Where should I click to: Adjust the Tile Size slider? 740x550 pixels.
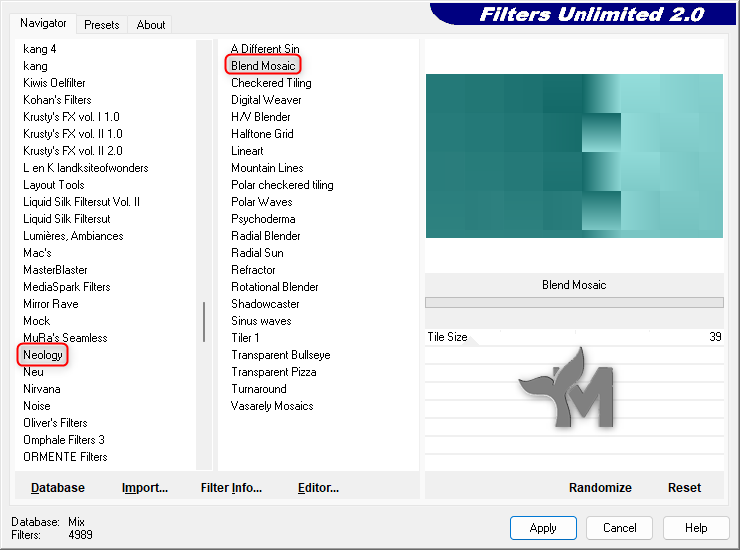pos(574,337)
